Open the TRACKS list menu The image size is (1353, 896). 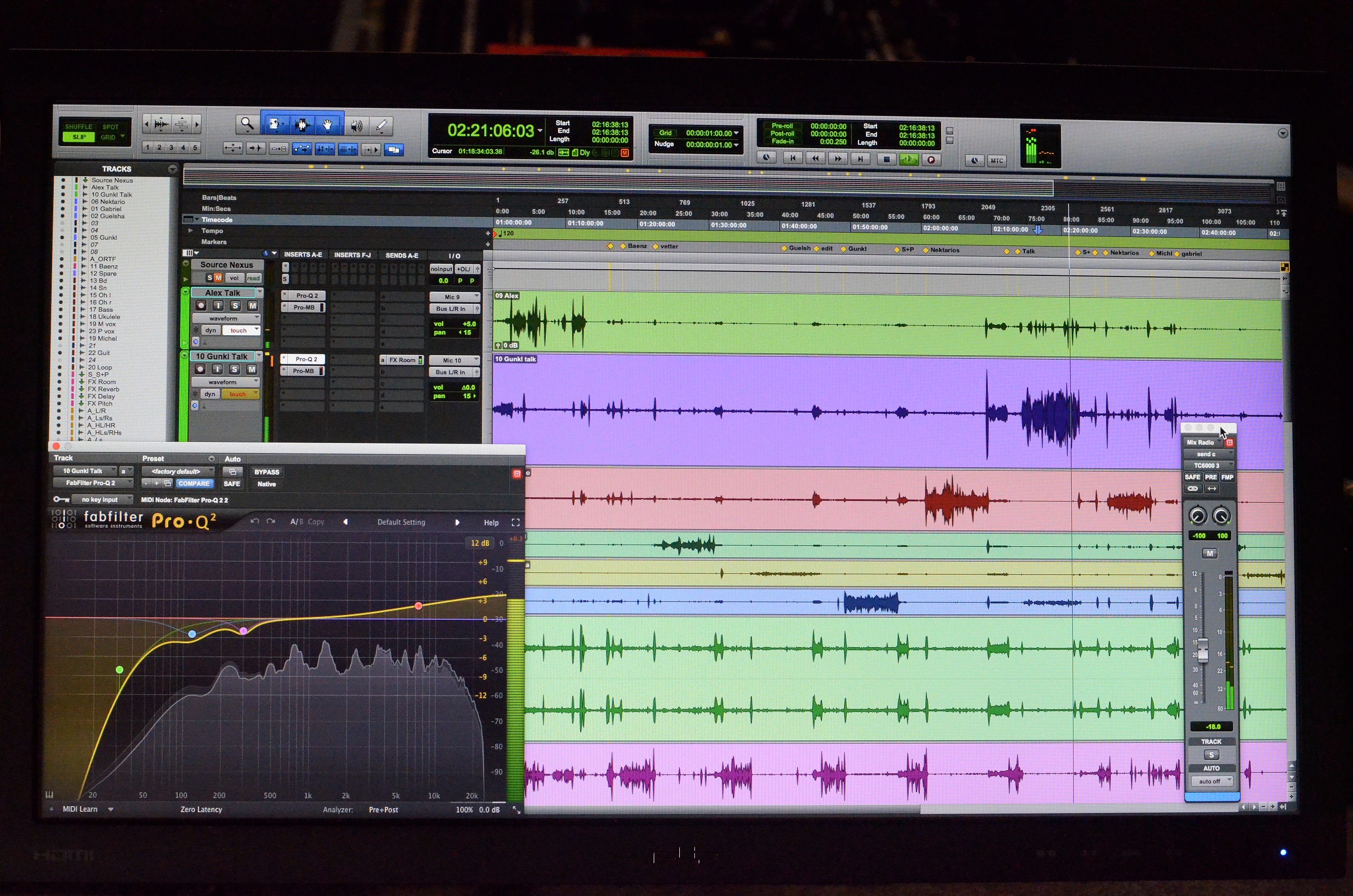(172, 169)
